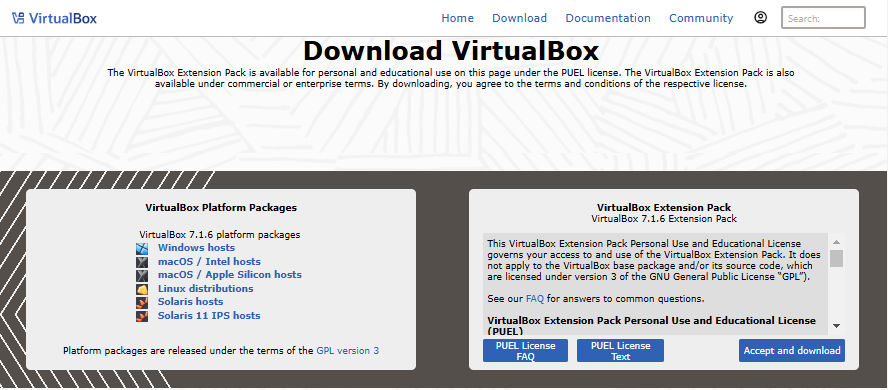888x390 pixels.
Task: Open the user account icon
Action: coord(761,18)
